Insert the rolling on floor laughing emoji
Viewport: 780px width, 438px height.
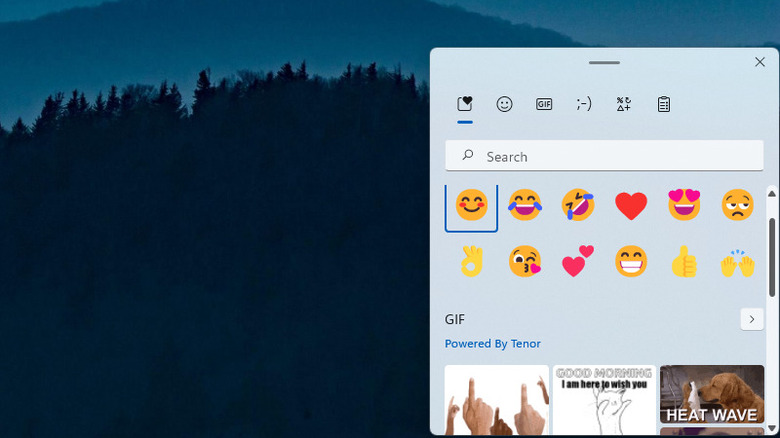[578, 205]
